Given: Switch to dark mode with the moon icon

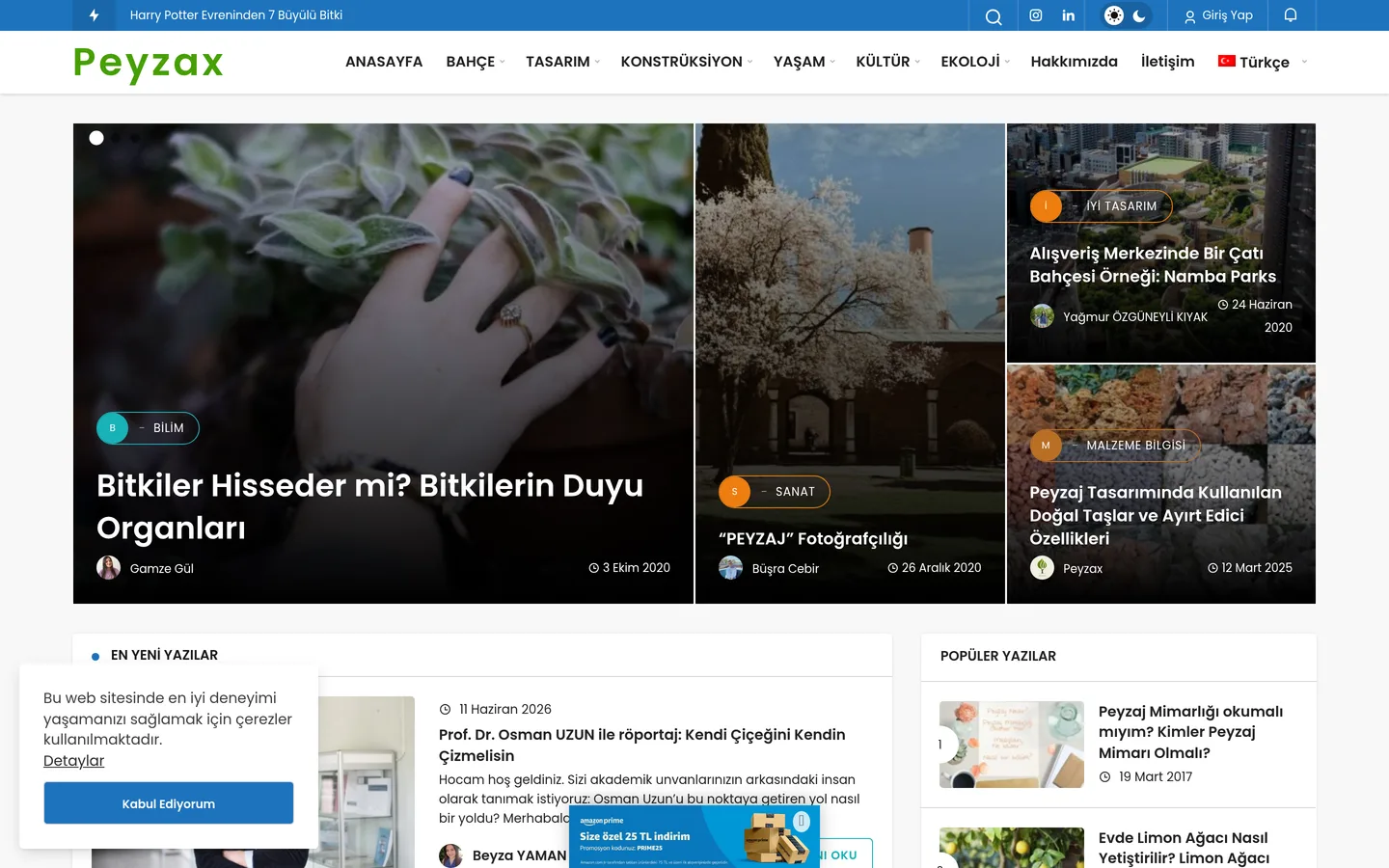Looking at the screenshot, I should pyautogui.click(x=1139, y=15).
